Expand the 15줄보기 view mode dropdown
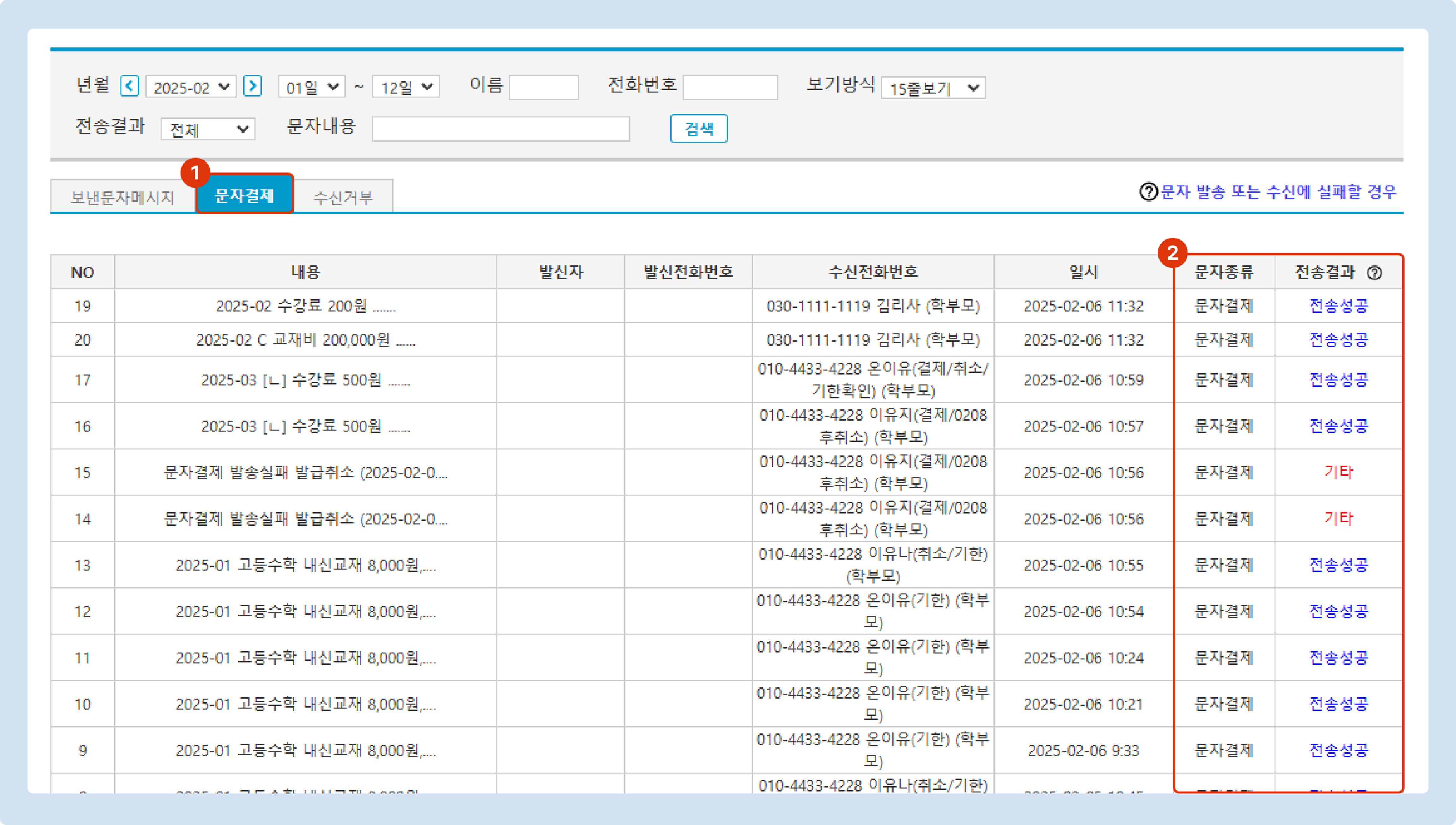This screenshot has width=1456, height=825. pos(933,88)
